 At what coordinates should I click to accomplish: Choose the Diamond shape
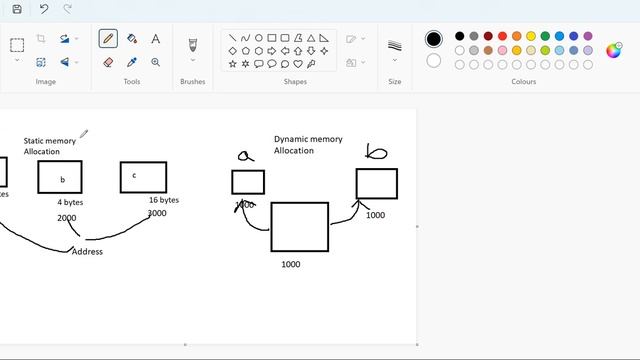coord(233,51)
